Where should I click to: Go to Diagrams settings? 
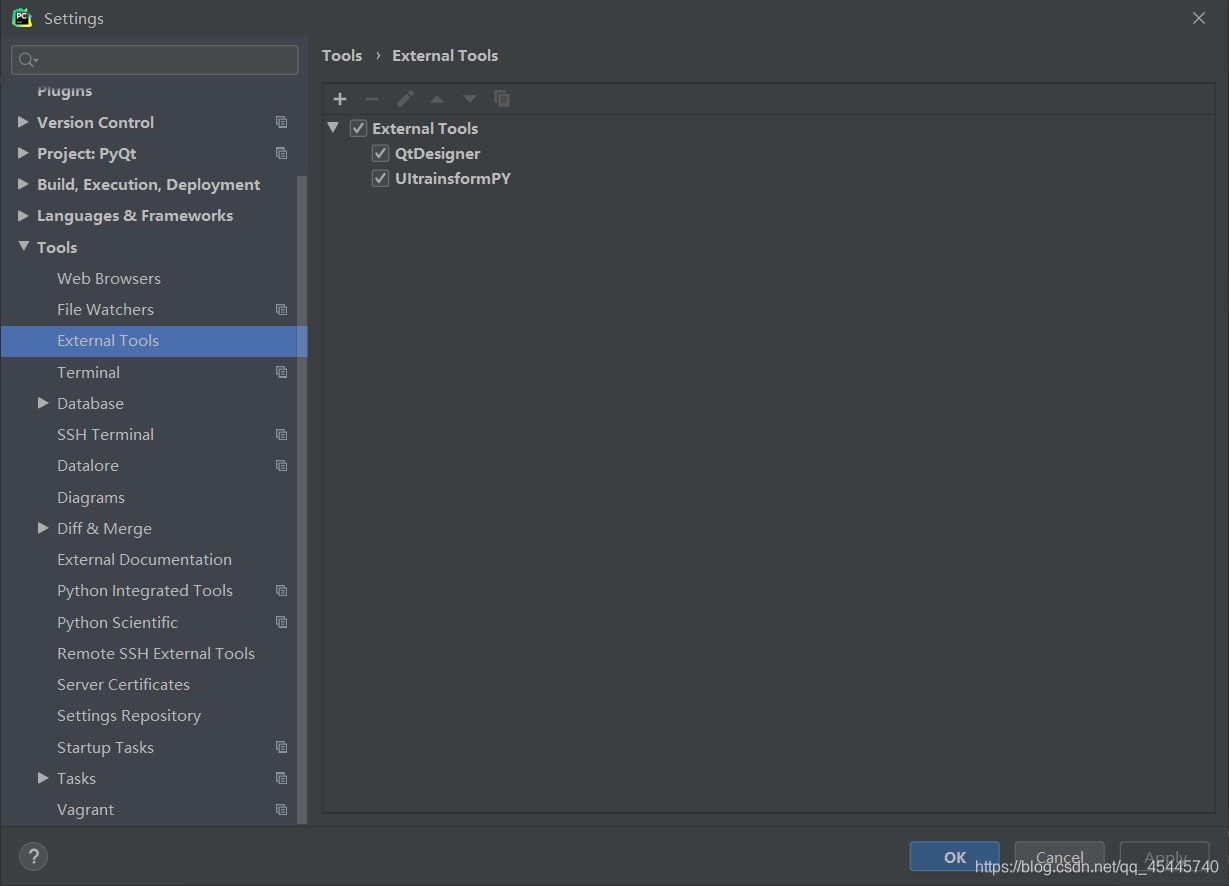pyautogui.click(x=91, y=497)
